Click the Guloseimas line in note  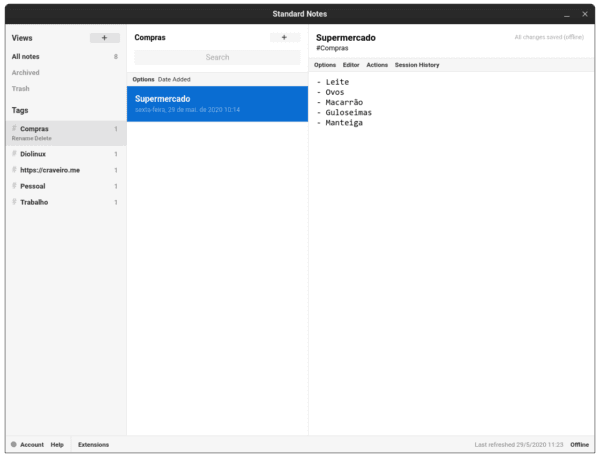(344, 112)
